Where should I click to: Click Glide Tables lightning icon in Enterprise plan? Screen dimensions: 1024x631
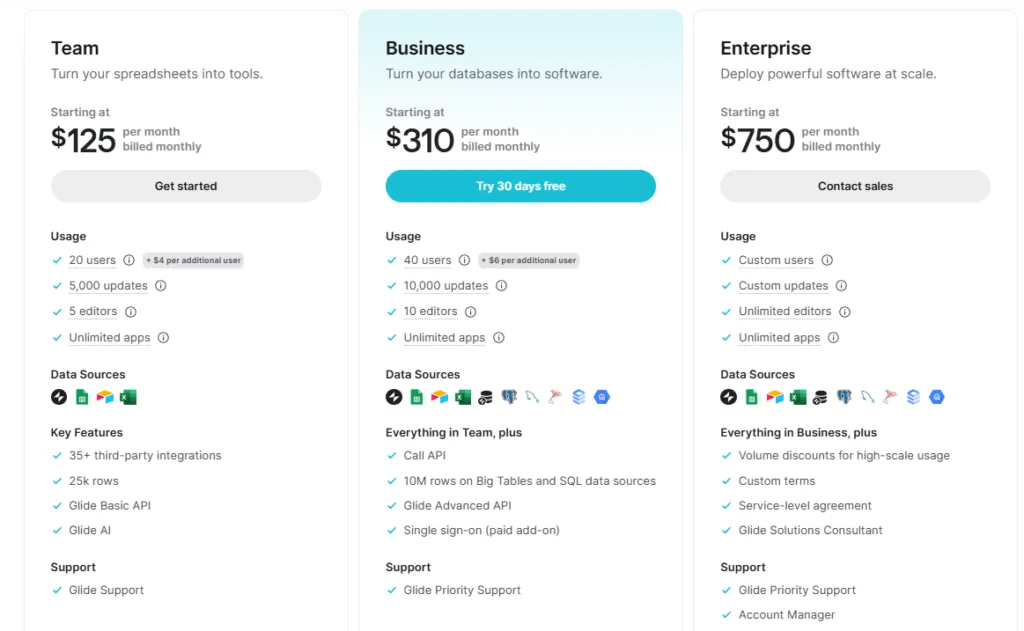click(x=729, y=397)
